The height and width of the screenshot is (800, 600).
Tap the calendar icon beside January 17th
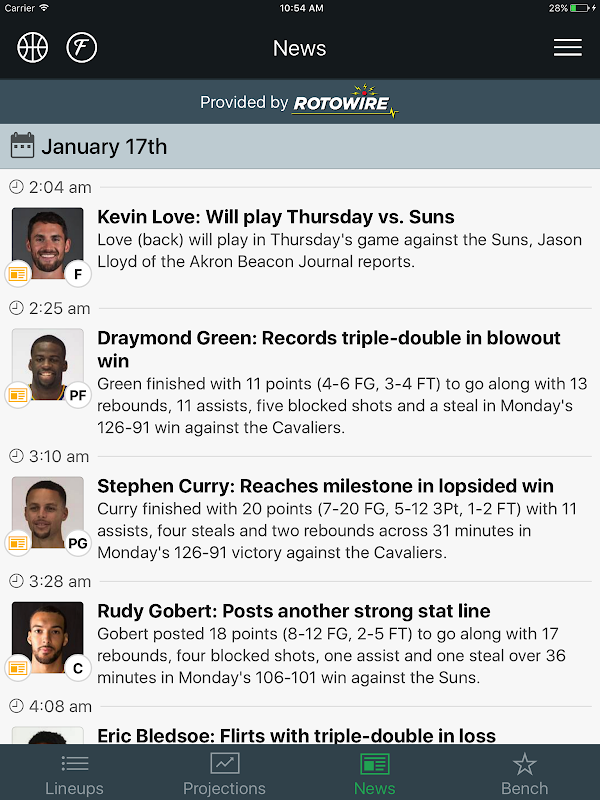point(22,146)
